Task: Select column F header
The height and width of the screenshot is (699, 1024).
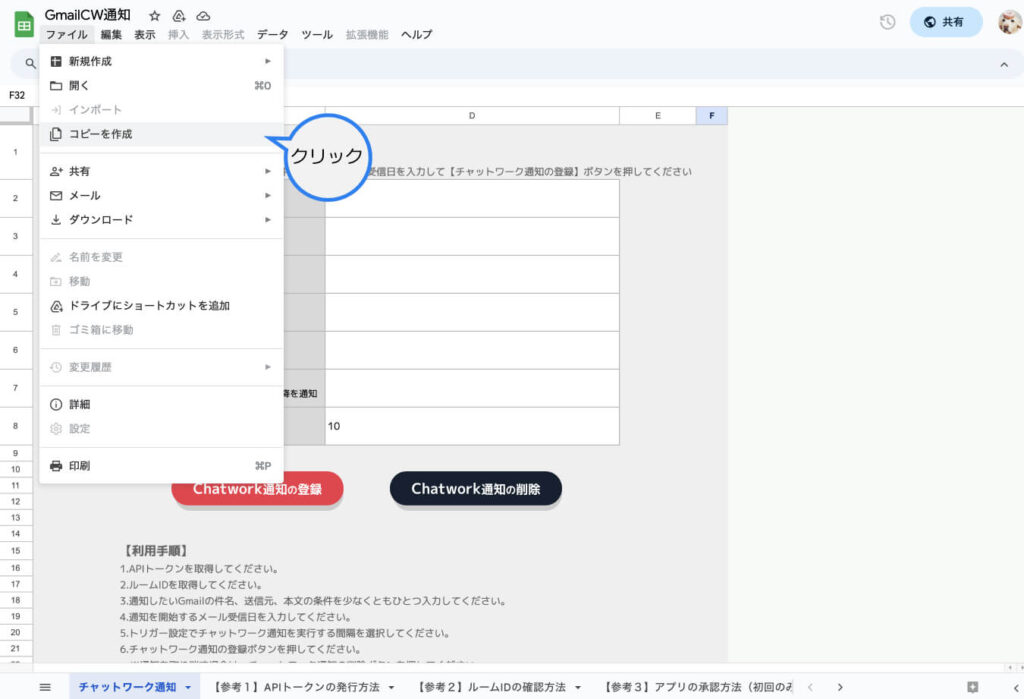Action: tap(712, 116)
